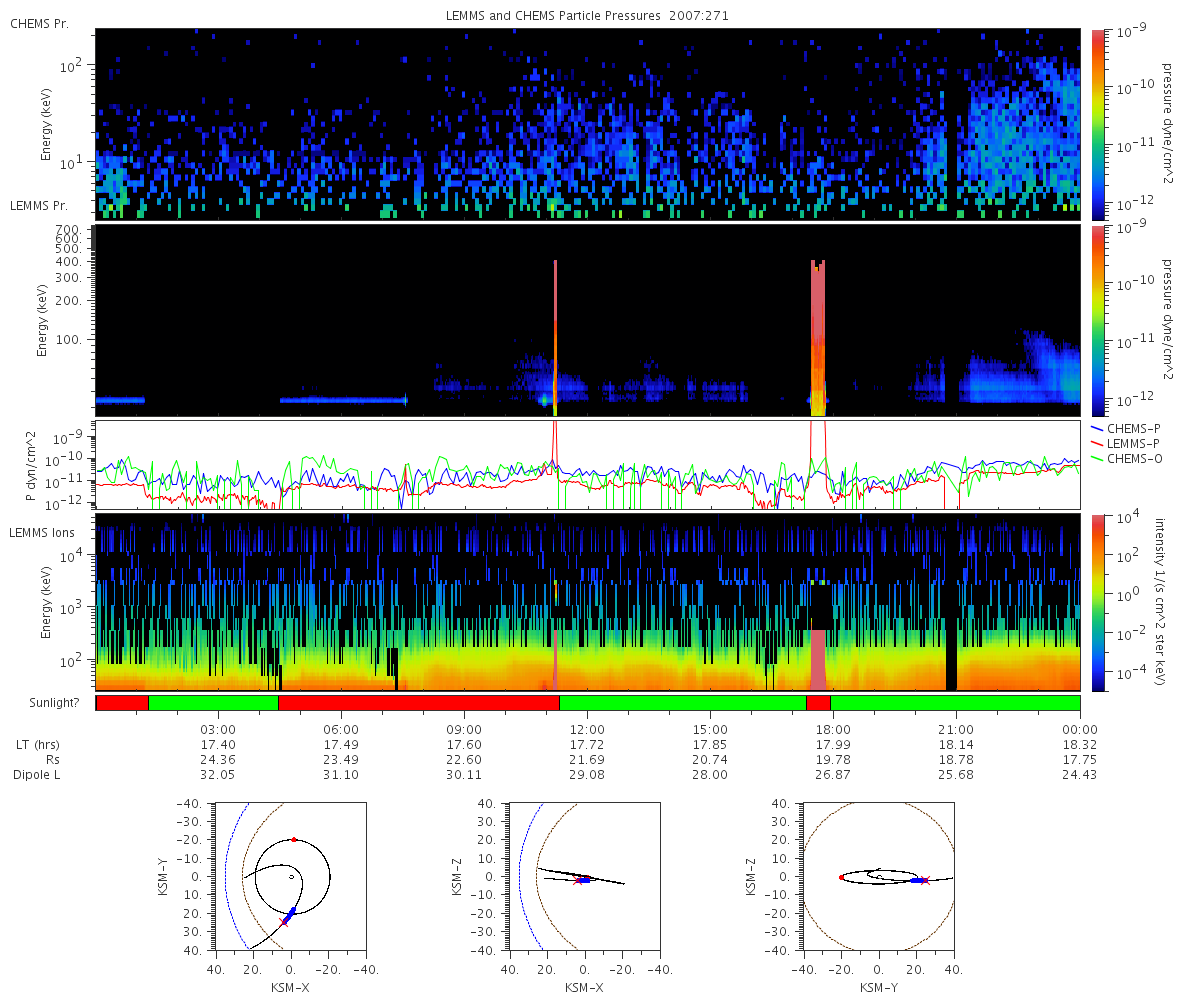Click the LEMMS Ions intensity color bar
Viewport: 1200px width, 1000px height.
pos(1099,603)
